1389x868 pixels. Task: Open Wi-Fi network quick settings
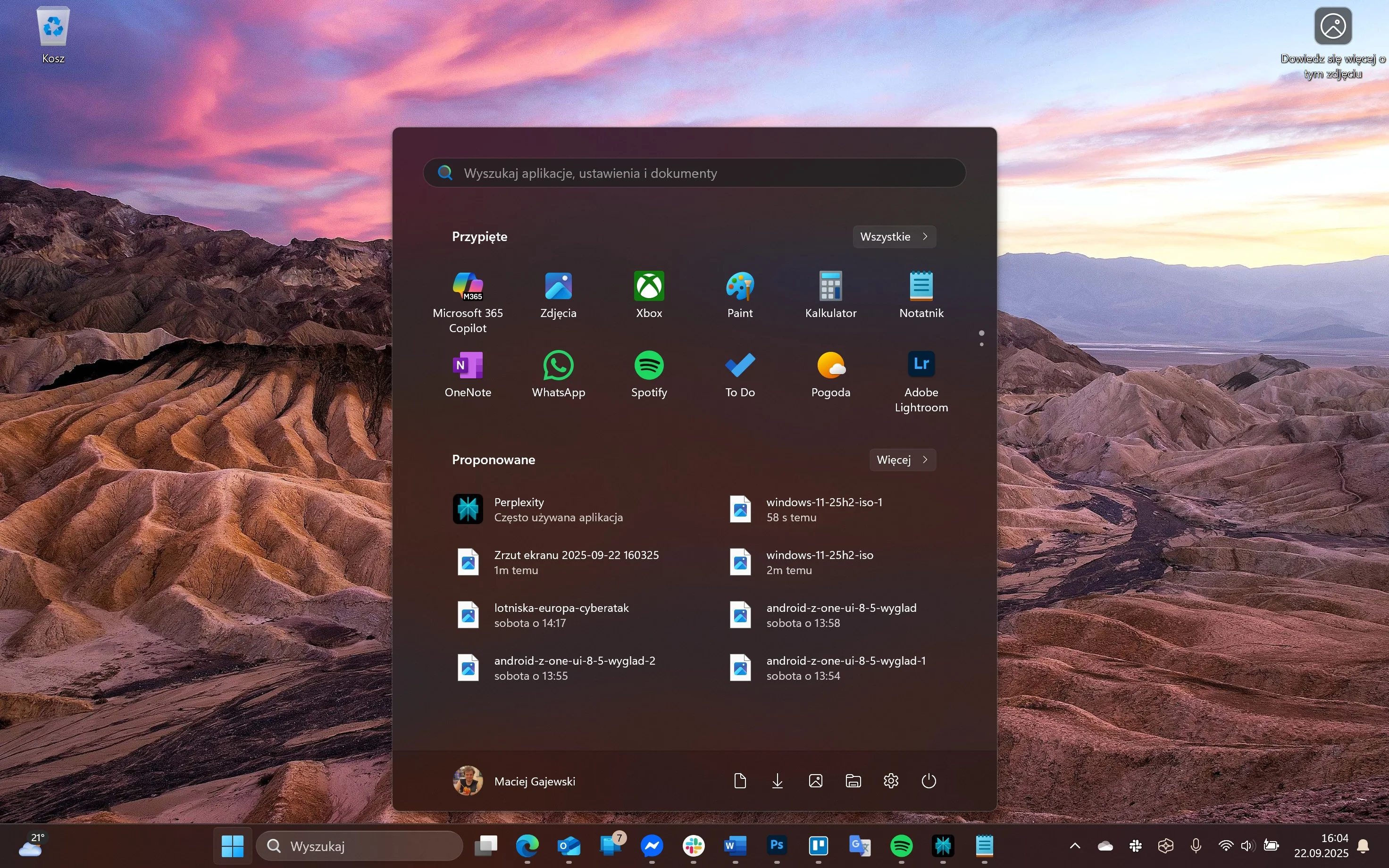[x=1225, y=846]
